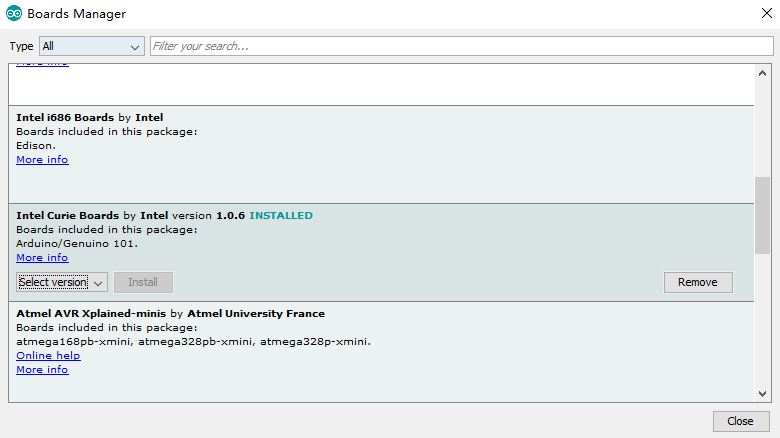Click the Arduino logo icon in title bar
780x438 pixels.
[x=14, y=13]
